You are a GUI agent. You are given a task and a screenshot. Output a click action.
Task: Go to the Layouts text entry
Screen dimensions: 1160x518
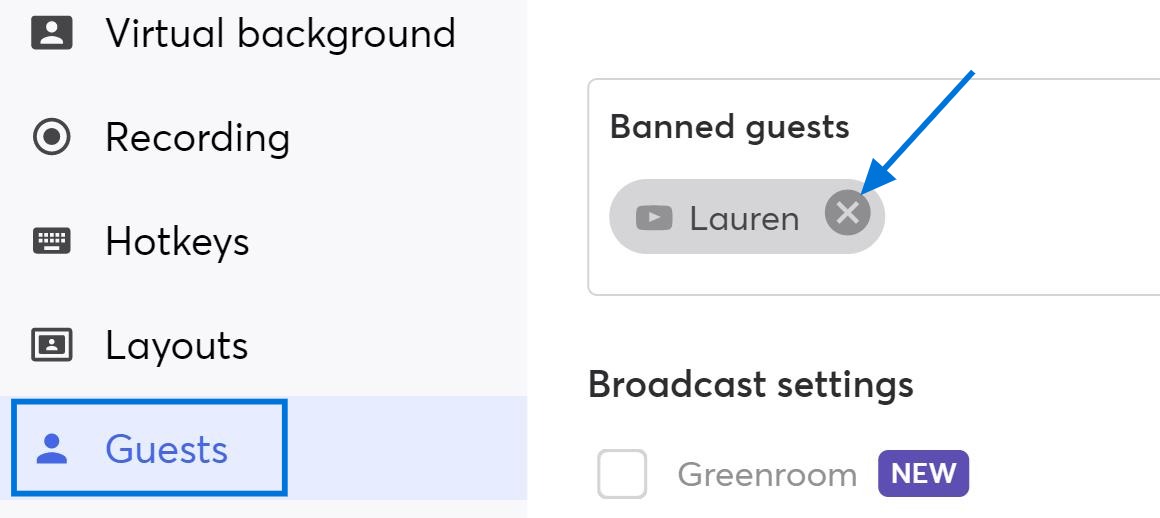click(x=177, y=346)
